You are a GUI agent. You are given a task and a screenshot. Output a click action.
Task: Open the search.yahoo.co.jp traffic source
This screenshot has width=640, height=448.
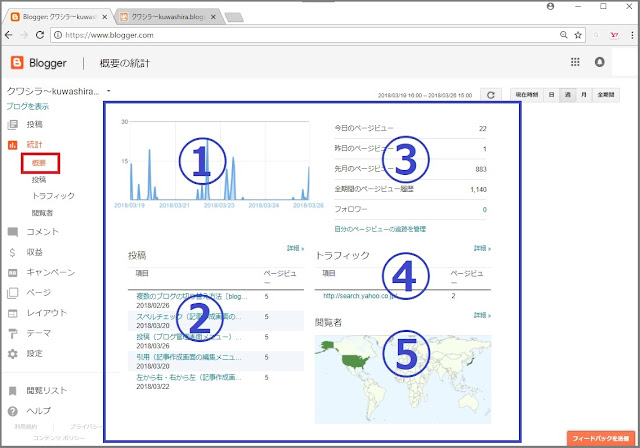(360, 296)
